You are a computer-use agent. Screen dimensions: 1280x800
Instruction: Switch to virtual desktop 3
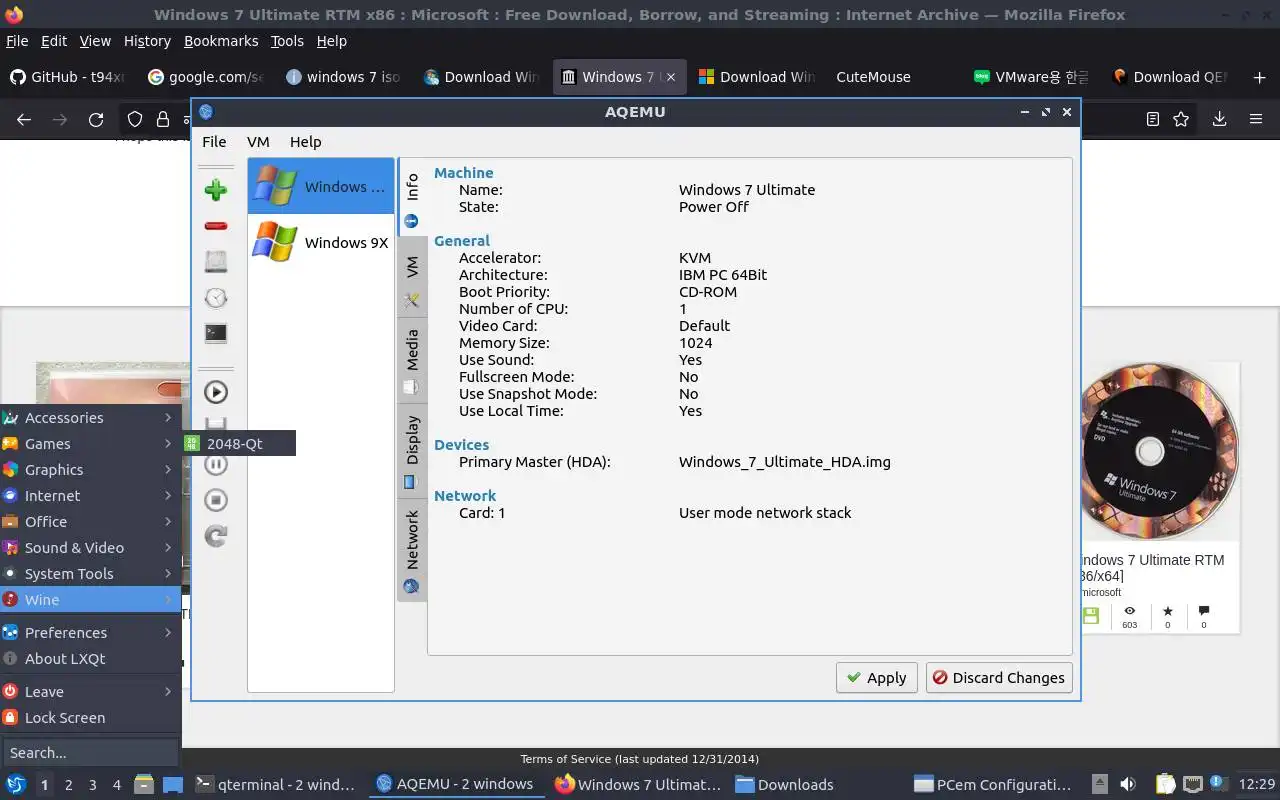pos(93,785)
